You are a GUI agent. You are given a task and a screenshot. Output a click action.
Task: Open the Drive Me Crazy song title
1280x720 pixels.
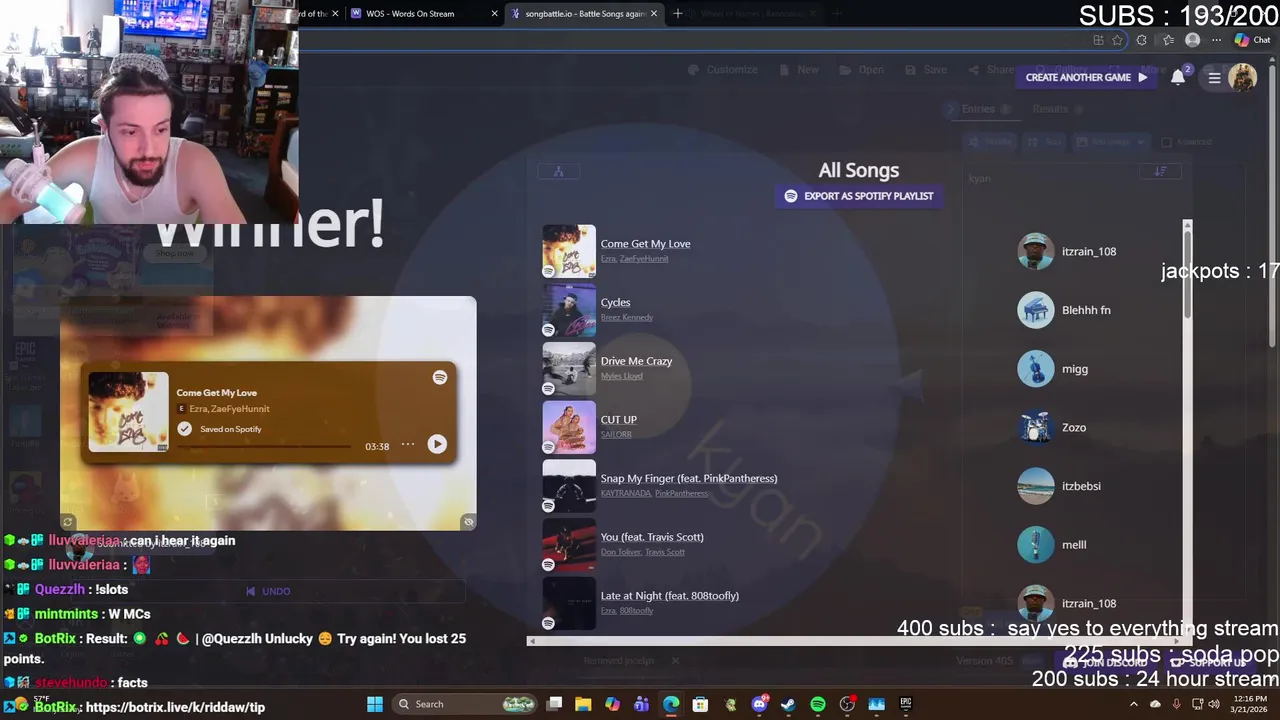[636, 361]
